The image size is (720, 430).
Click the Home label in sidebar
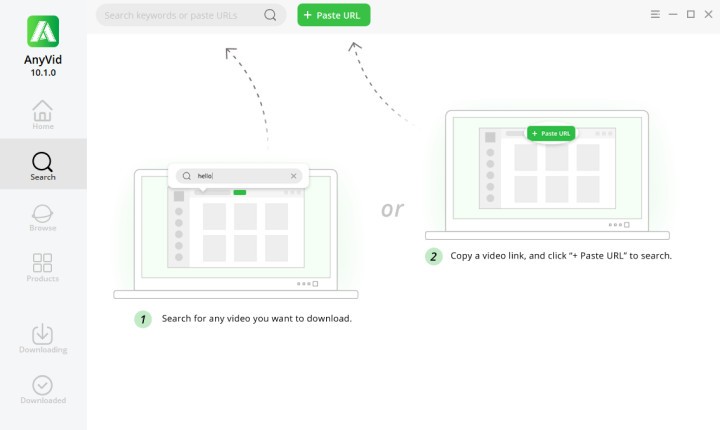[x=43, y=127]
